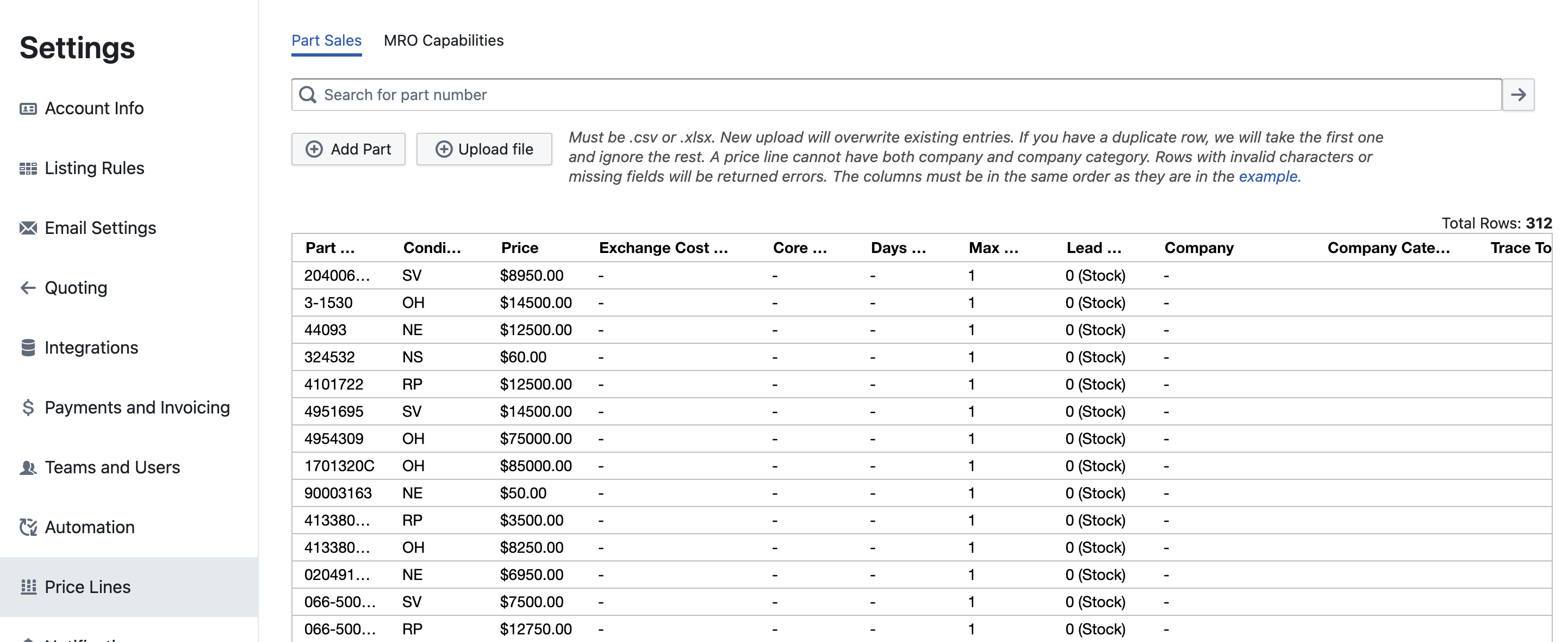Click the Lead column header
The width and height of the screenshot is (1568, 642).
1094,248
